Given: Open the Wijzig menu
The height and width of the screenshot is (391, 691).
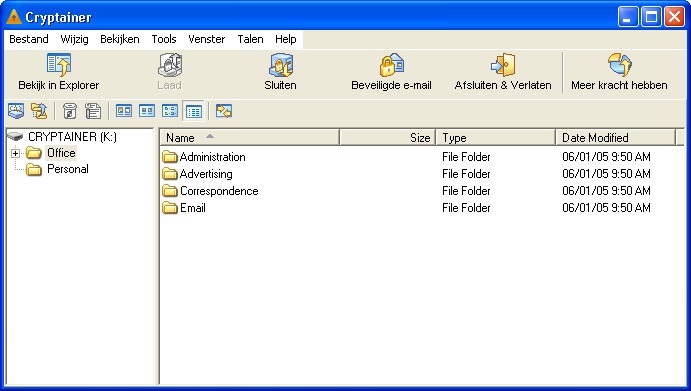Looking at the screenshot, I should (74, 39).
